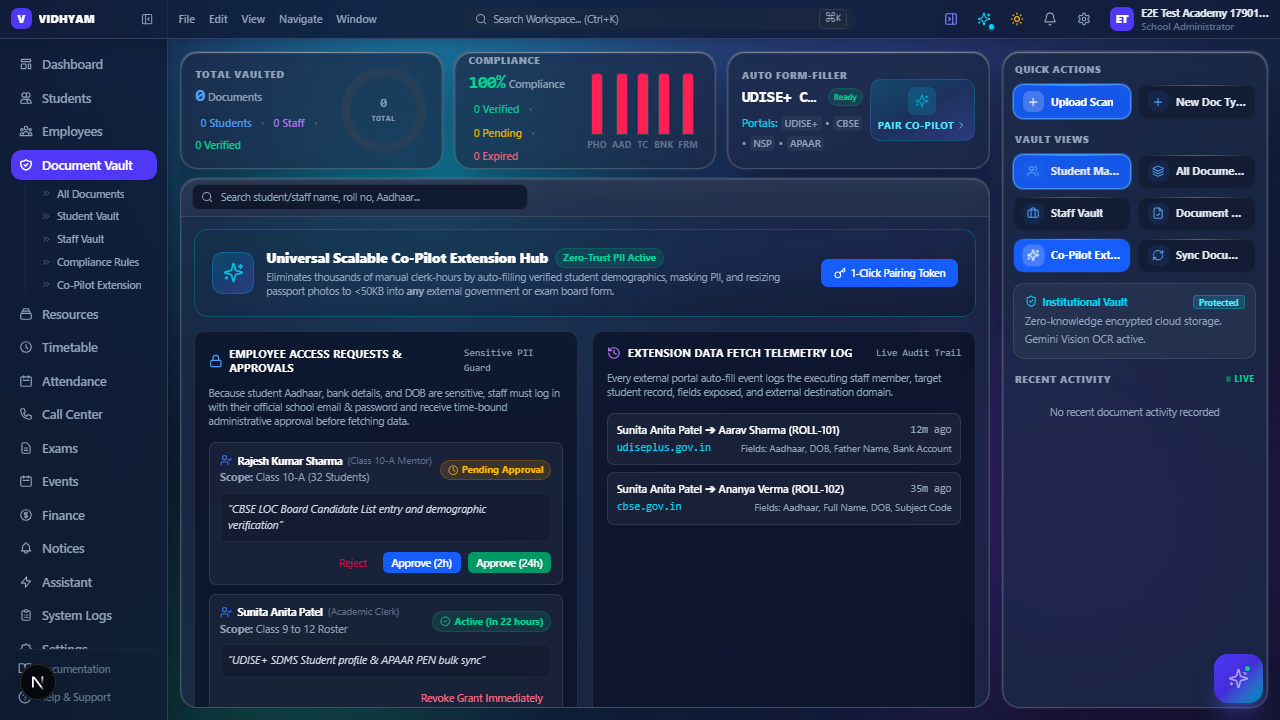The height and width of the screenshot is (720, 1280).
Task: Open the View menu
Action: [x=253, y=19]
